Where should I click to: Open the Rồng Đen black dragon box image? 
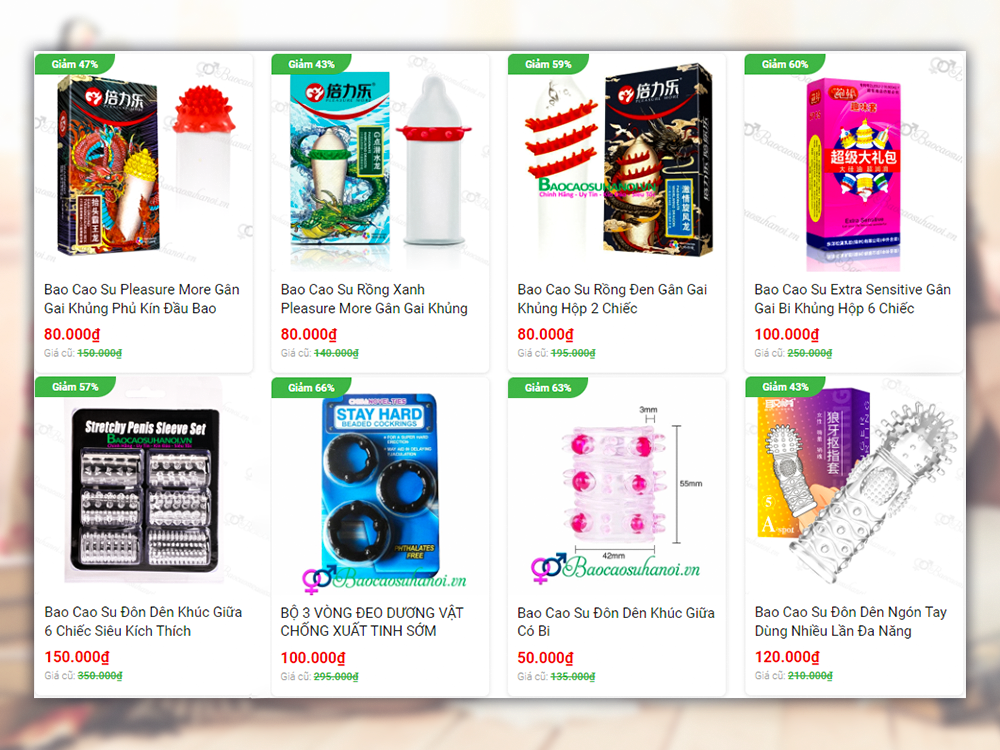click(617, 165)
